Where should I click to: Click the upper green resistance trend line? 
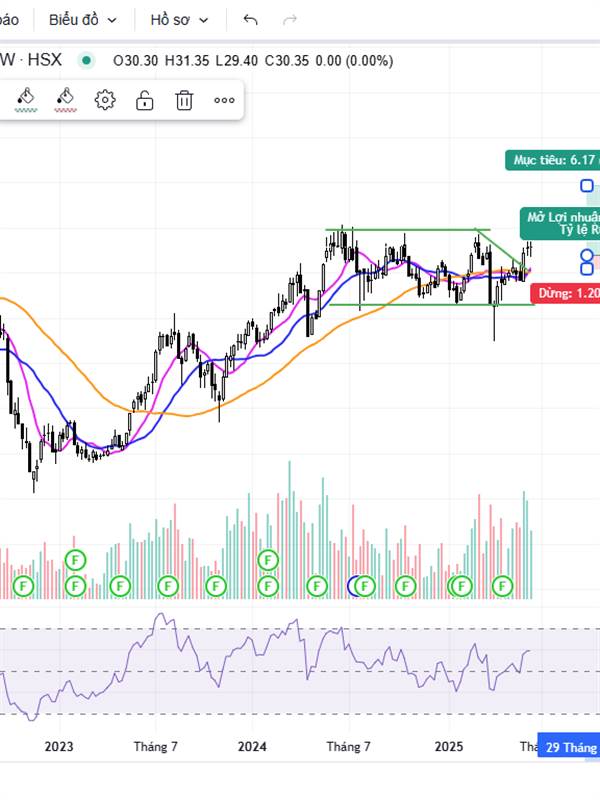407,230
